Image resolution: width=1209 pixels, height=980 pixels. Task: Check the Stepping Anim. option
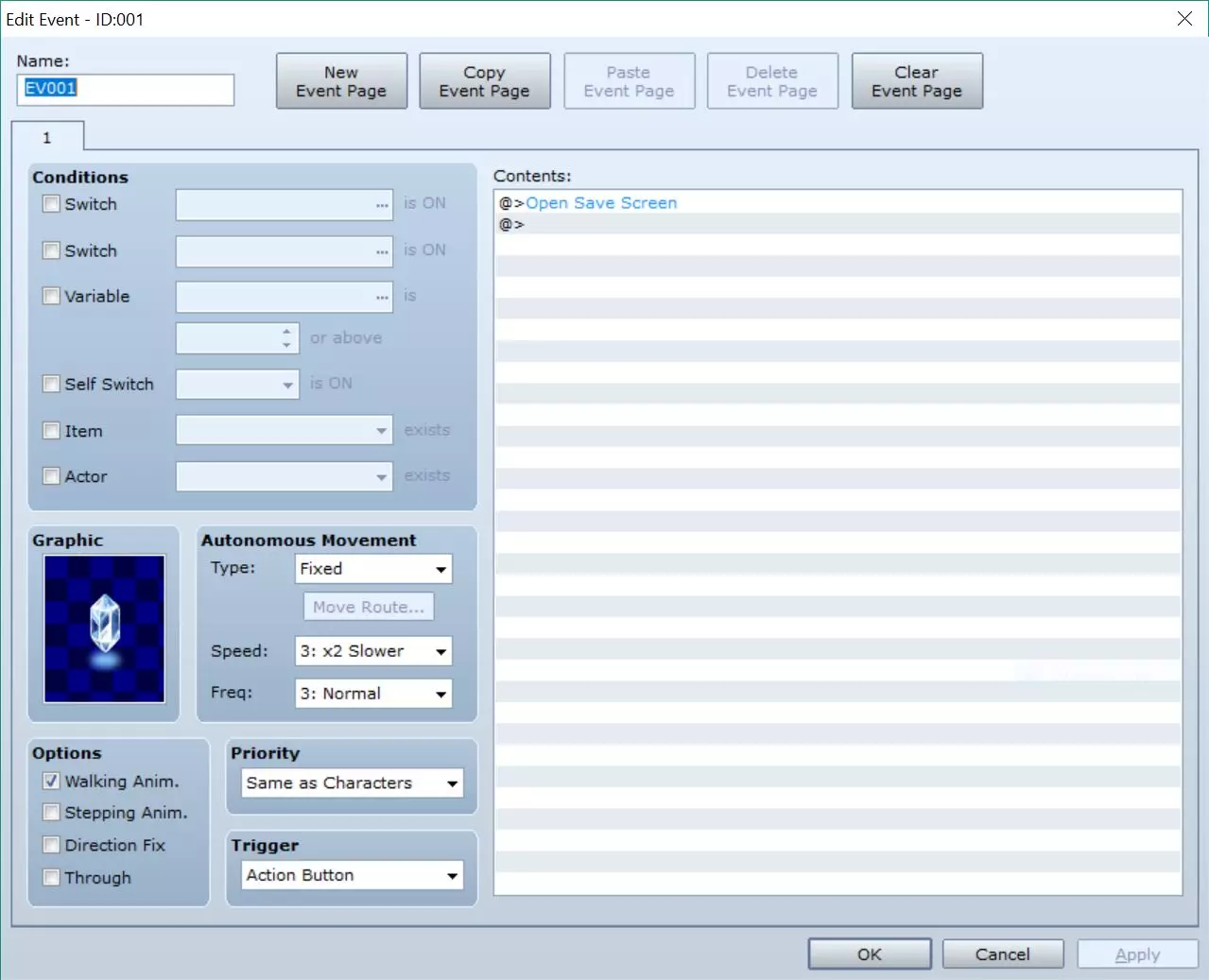coord(51,813)
